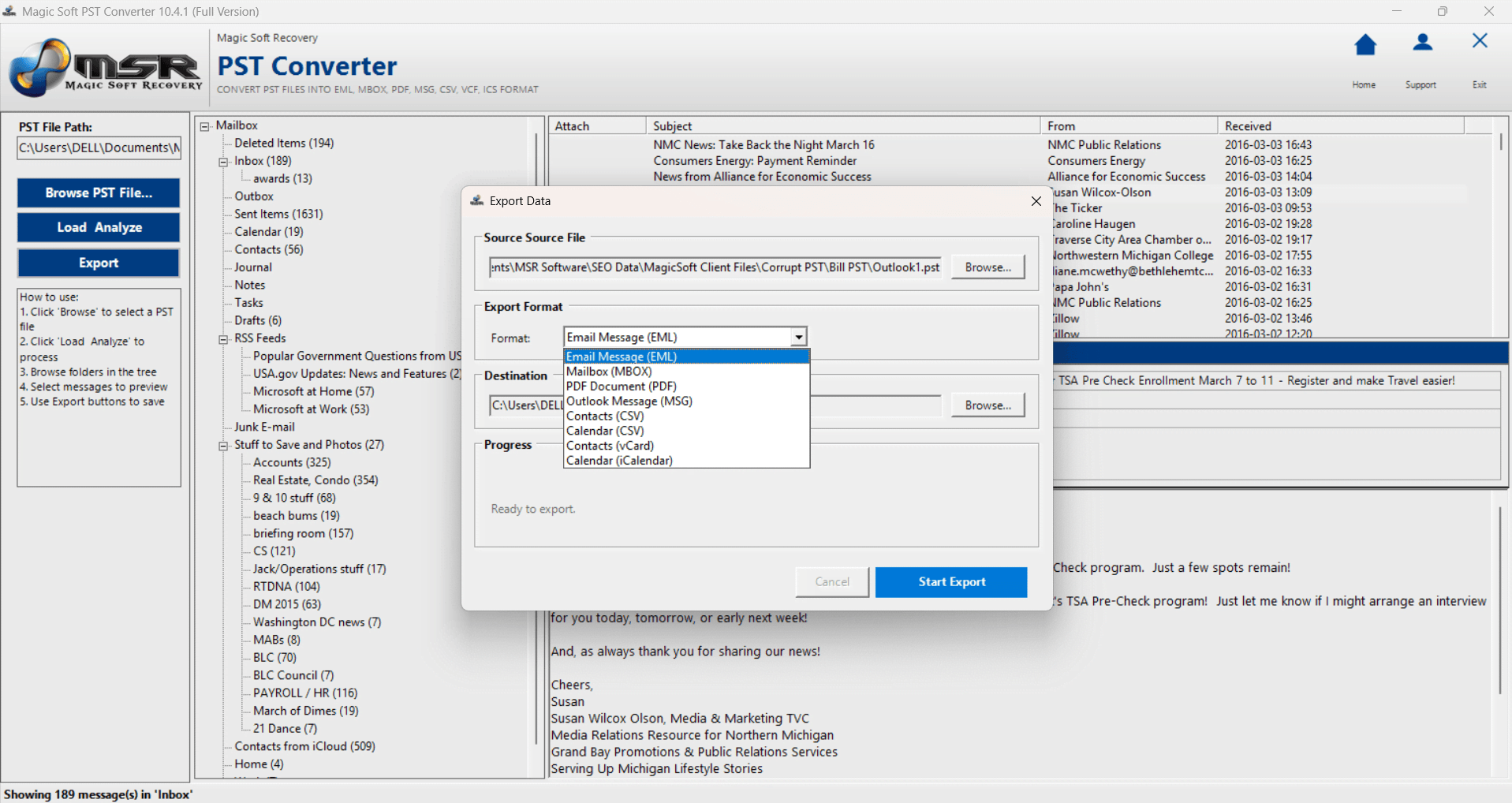Viewport: 1512px width, 803px height.
Task: Close the Export Data dialog
Action: point(1036,201)
